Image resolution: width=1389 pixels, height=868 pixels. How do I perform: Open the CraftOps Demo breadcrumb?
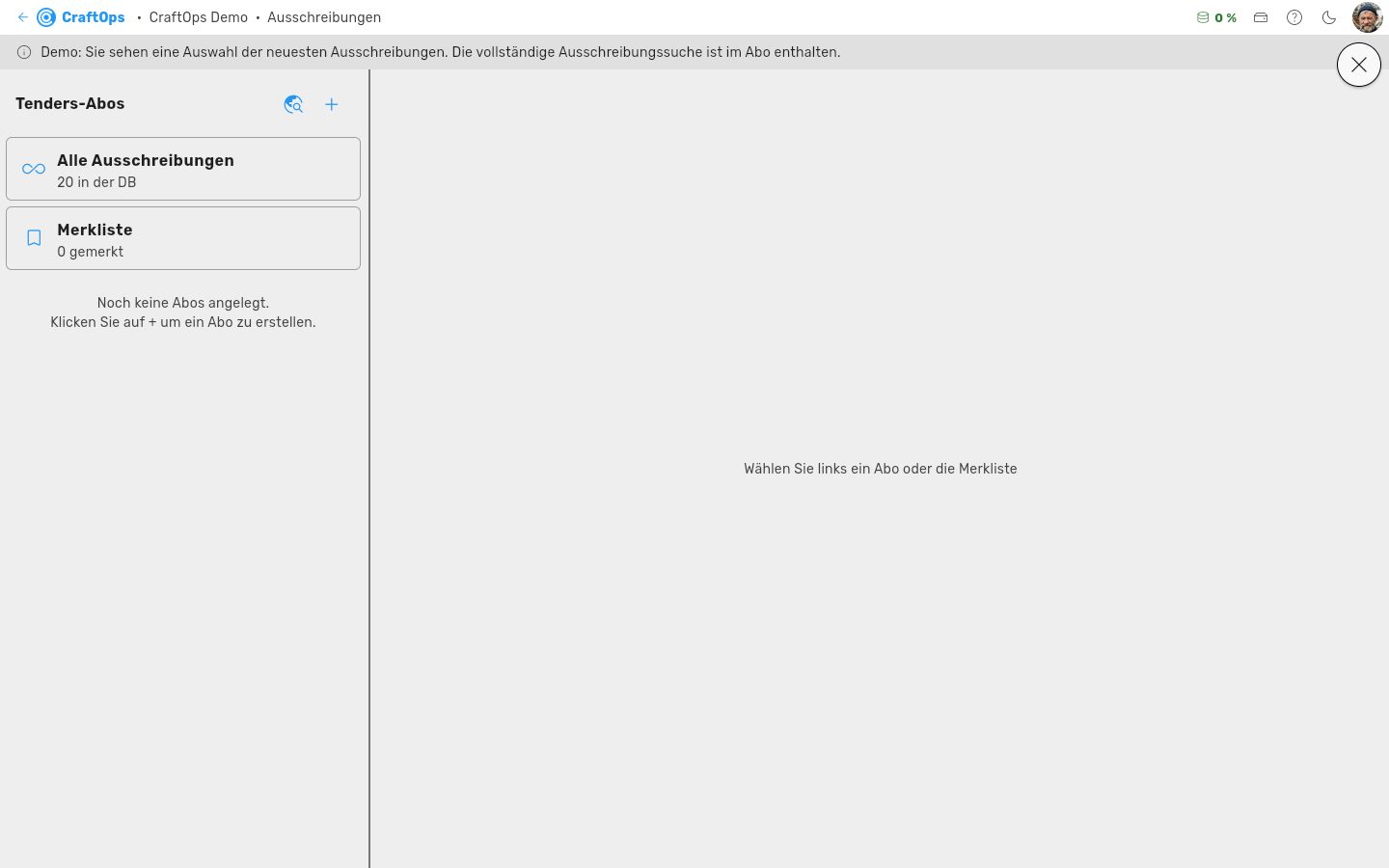point(198,17)
